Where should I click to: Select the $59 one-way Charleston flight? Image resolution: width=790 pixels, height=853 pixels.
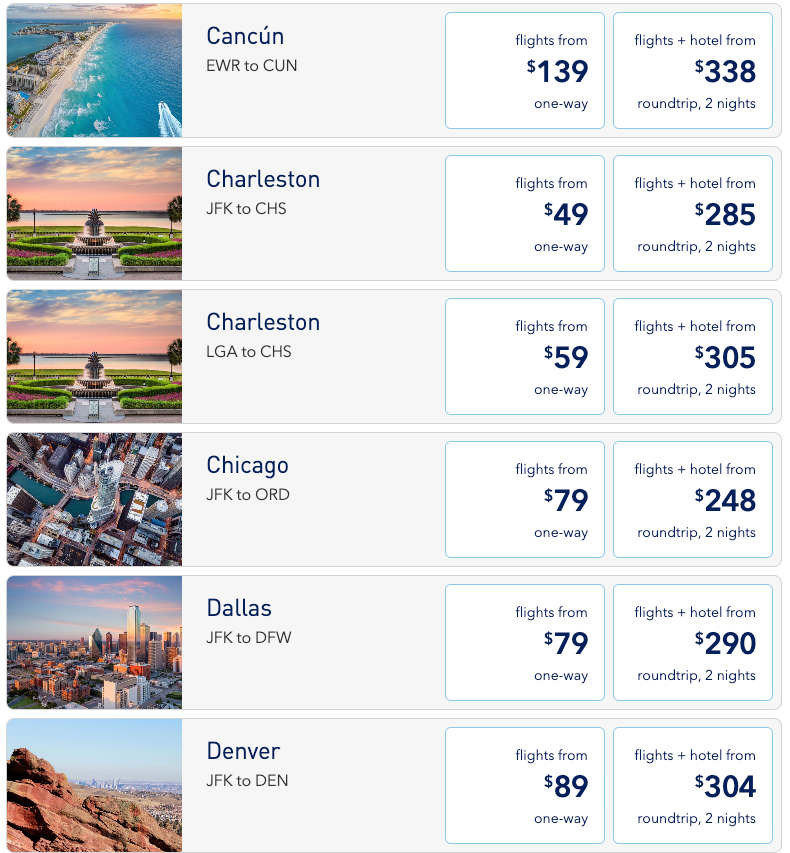click(524, 357)
